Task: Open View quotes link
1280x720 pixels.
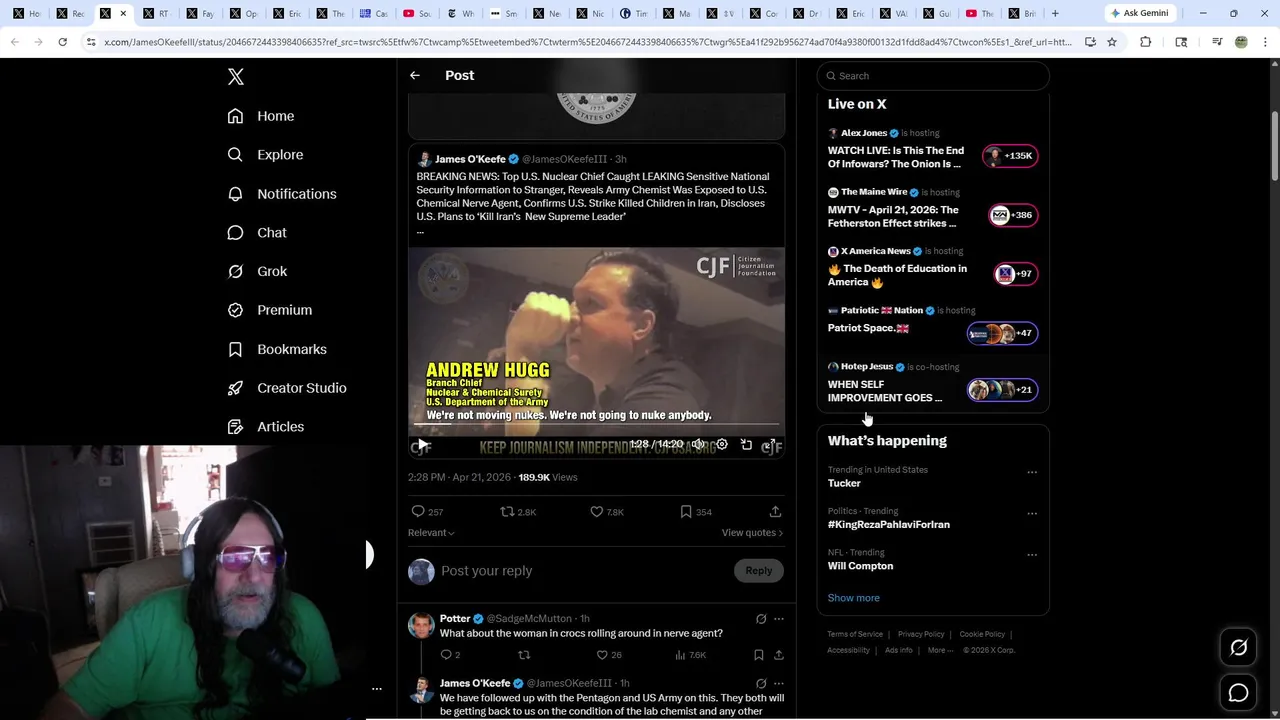Action: 752,533
